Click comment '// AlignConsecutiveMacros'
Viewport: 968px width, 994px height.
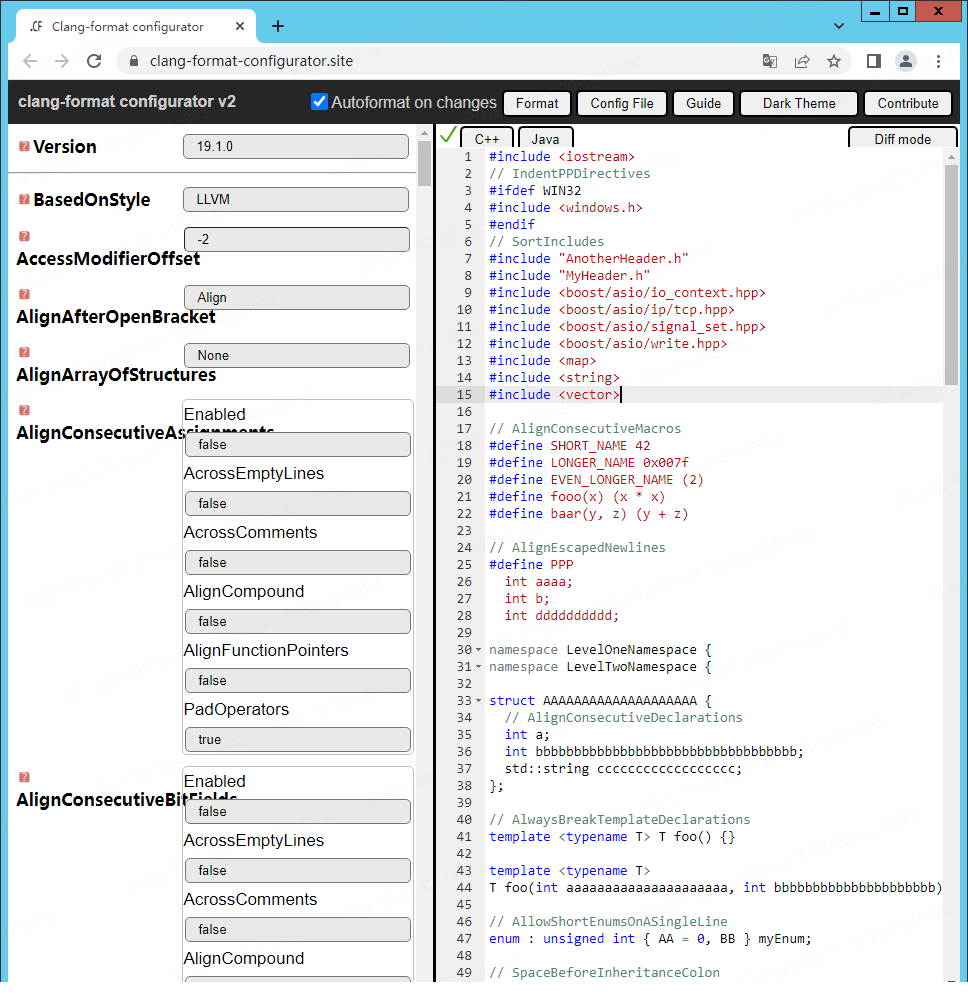tap(584, 429)
